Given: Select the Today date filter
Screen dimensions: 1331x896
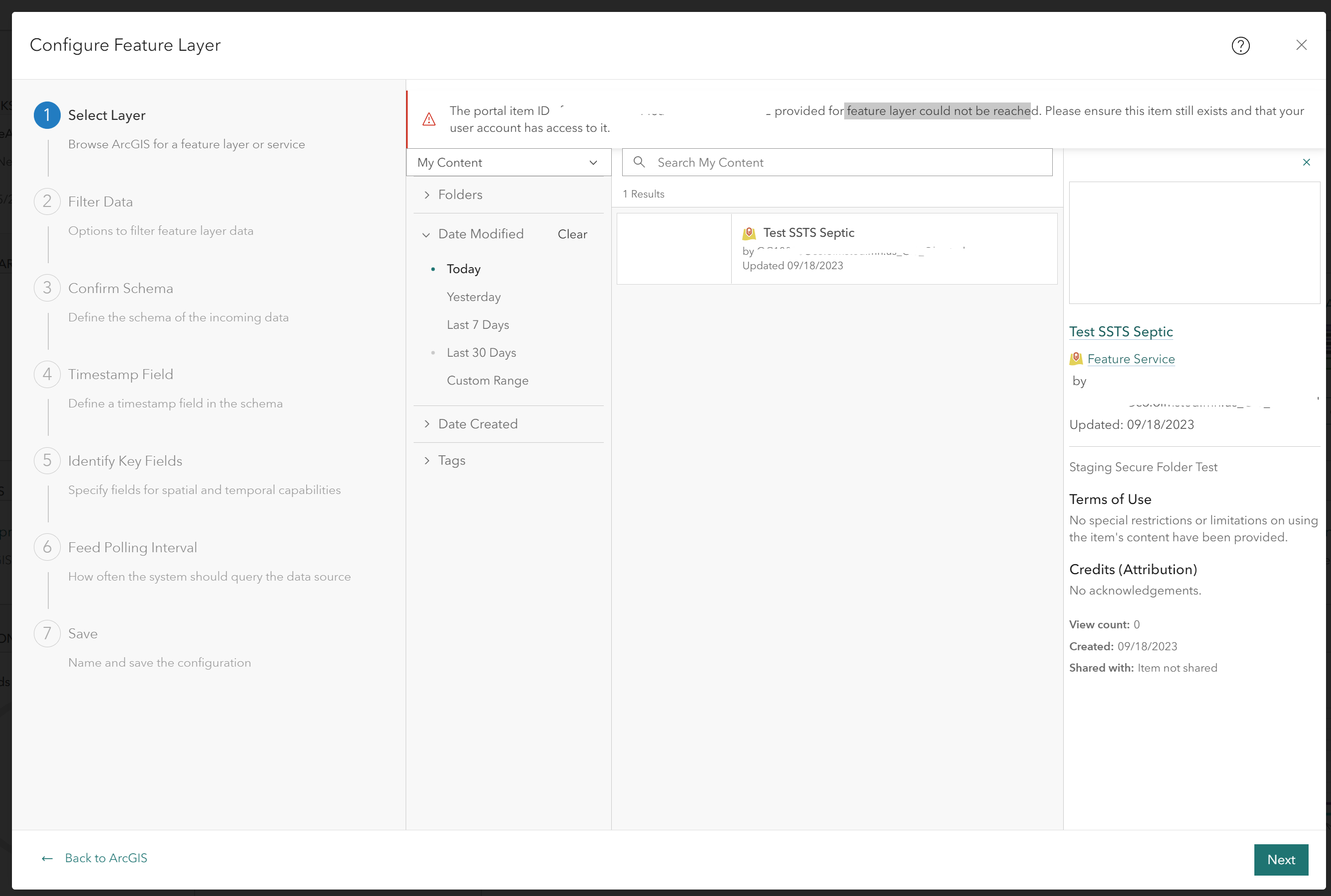Looking at the screenshot, I should tap(463, 269).
